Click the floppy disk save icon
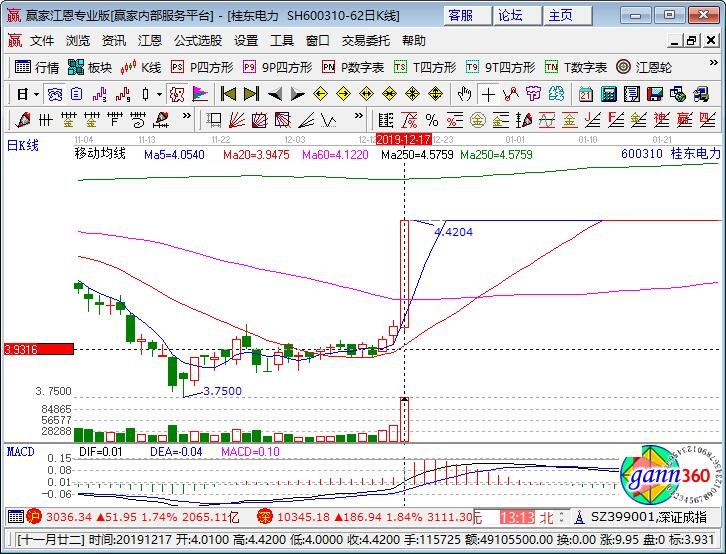The width and height of the screenshot is (726, 554). coord(655,94)
